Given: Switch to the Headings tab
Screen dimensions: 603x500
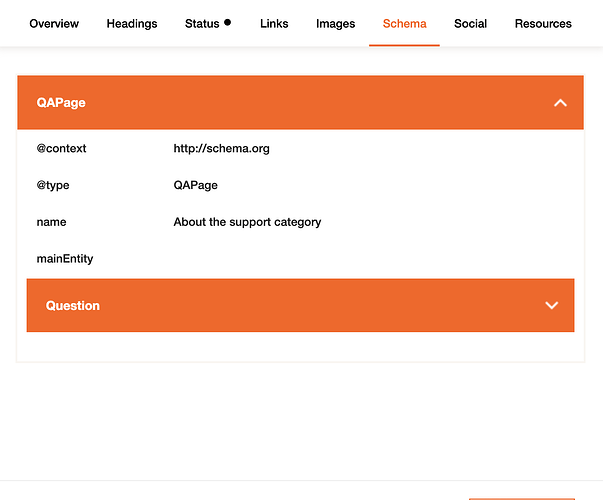Looking at the screenshot, I should pyautogui.click(x=132, y=24).
